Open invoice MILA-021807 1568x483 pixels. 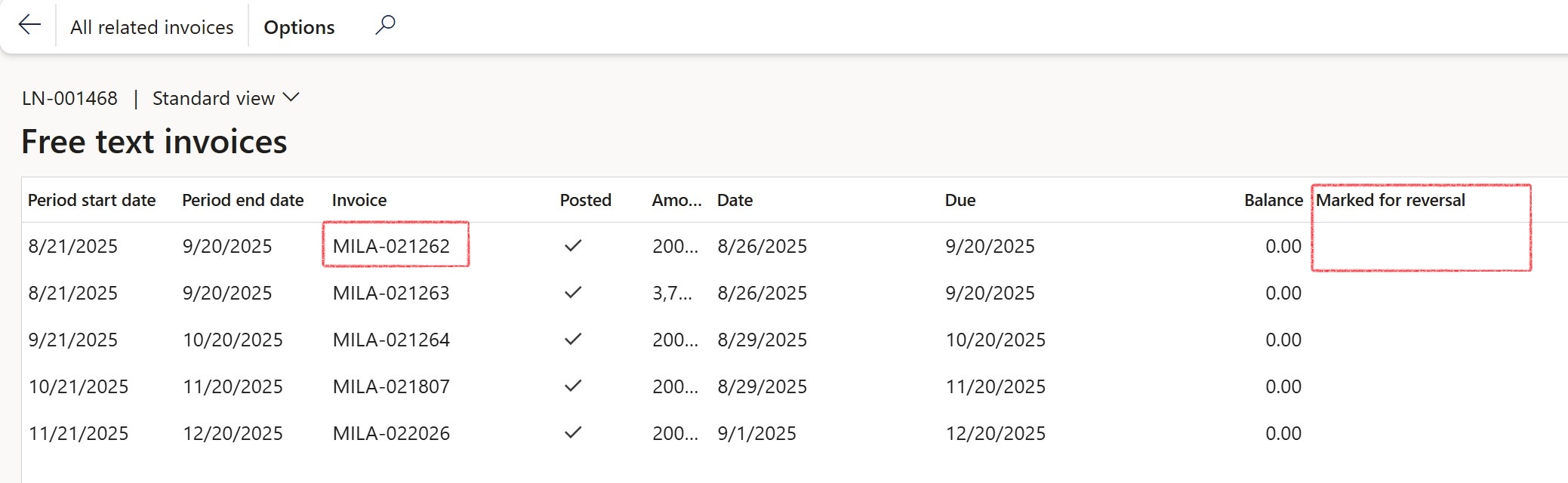[x=393, y=386]
